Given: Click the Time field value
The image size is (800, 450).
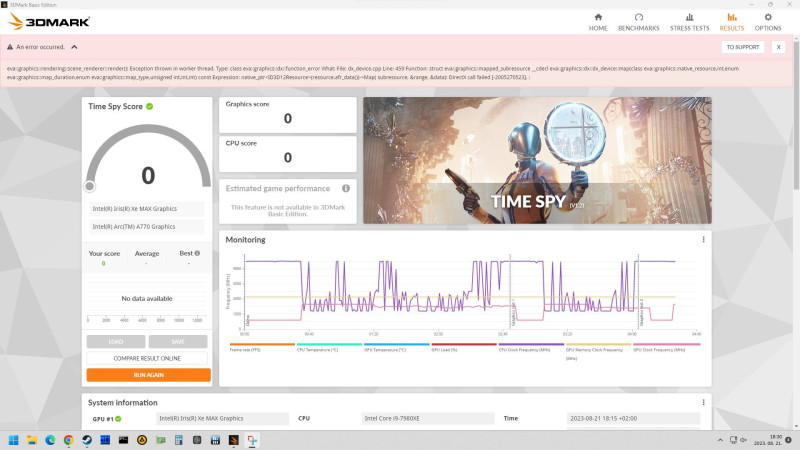Looking at the screenshot, I should [633, 418].
